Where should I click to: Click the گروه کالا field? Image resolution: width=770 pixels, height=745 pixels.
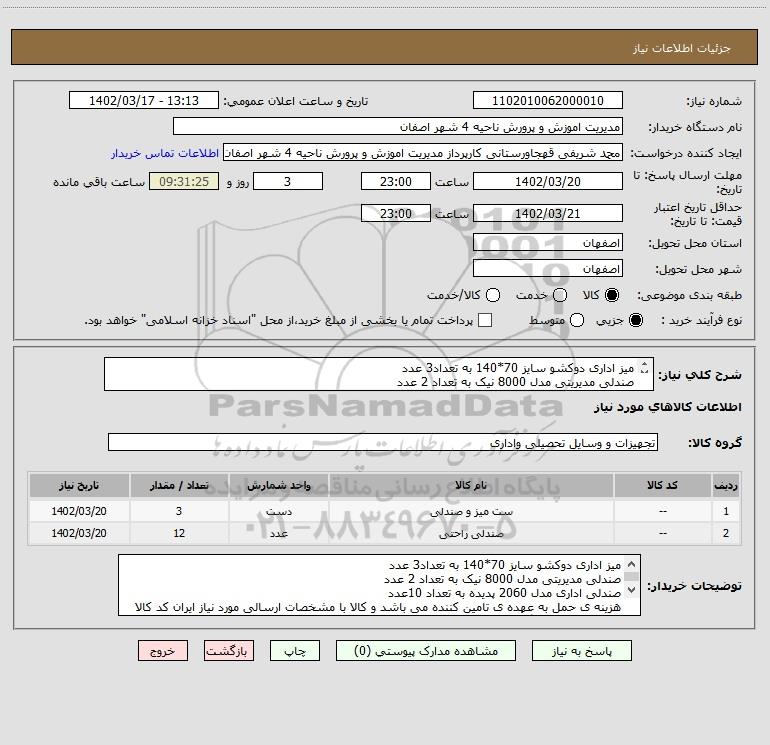point(383,442)
